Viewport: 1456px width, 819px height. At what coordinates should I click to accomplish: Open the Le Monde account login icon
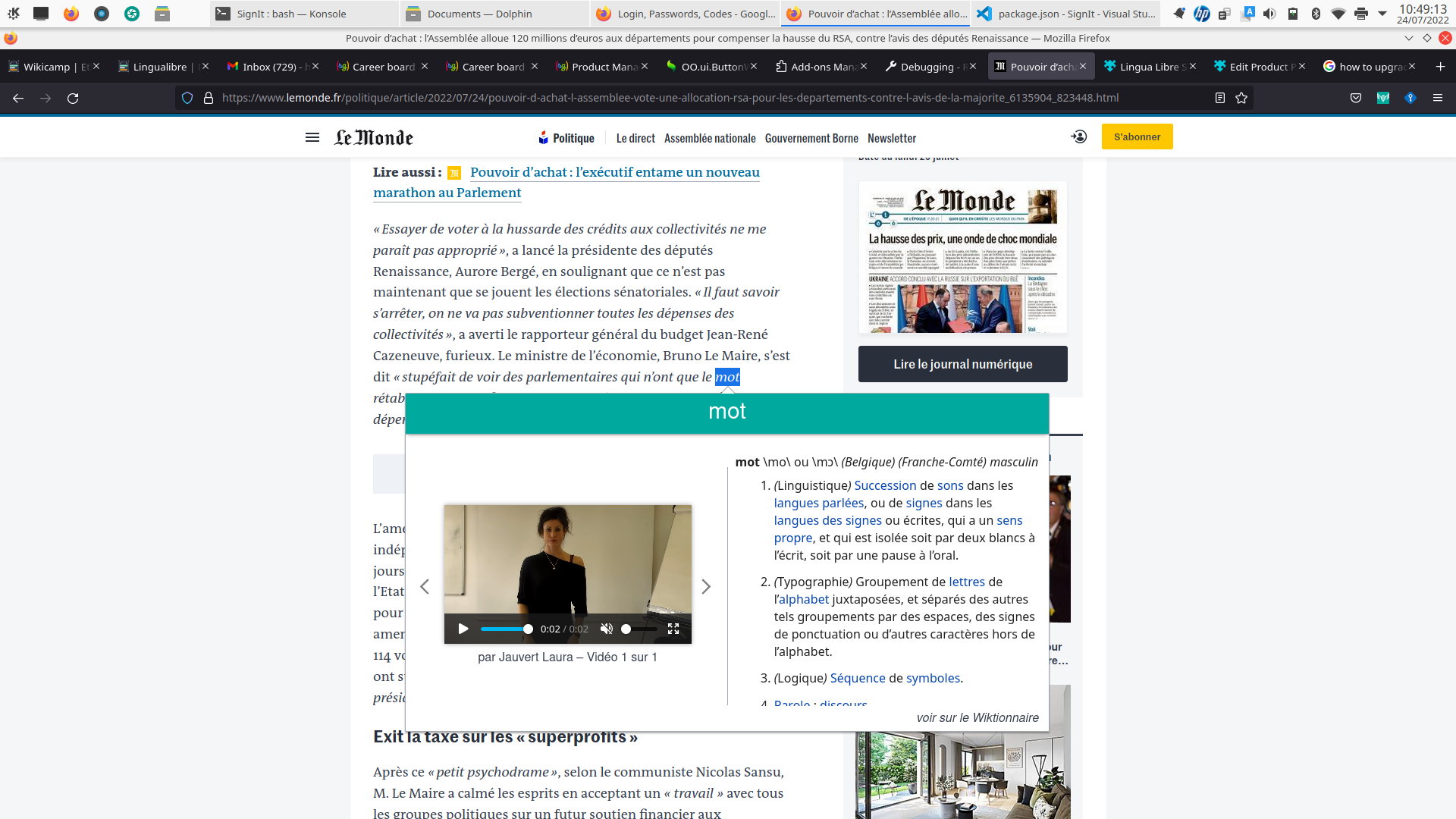(1078, 137)
